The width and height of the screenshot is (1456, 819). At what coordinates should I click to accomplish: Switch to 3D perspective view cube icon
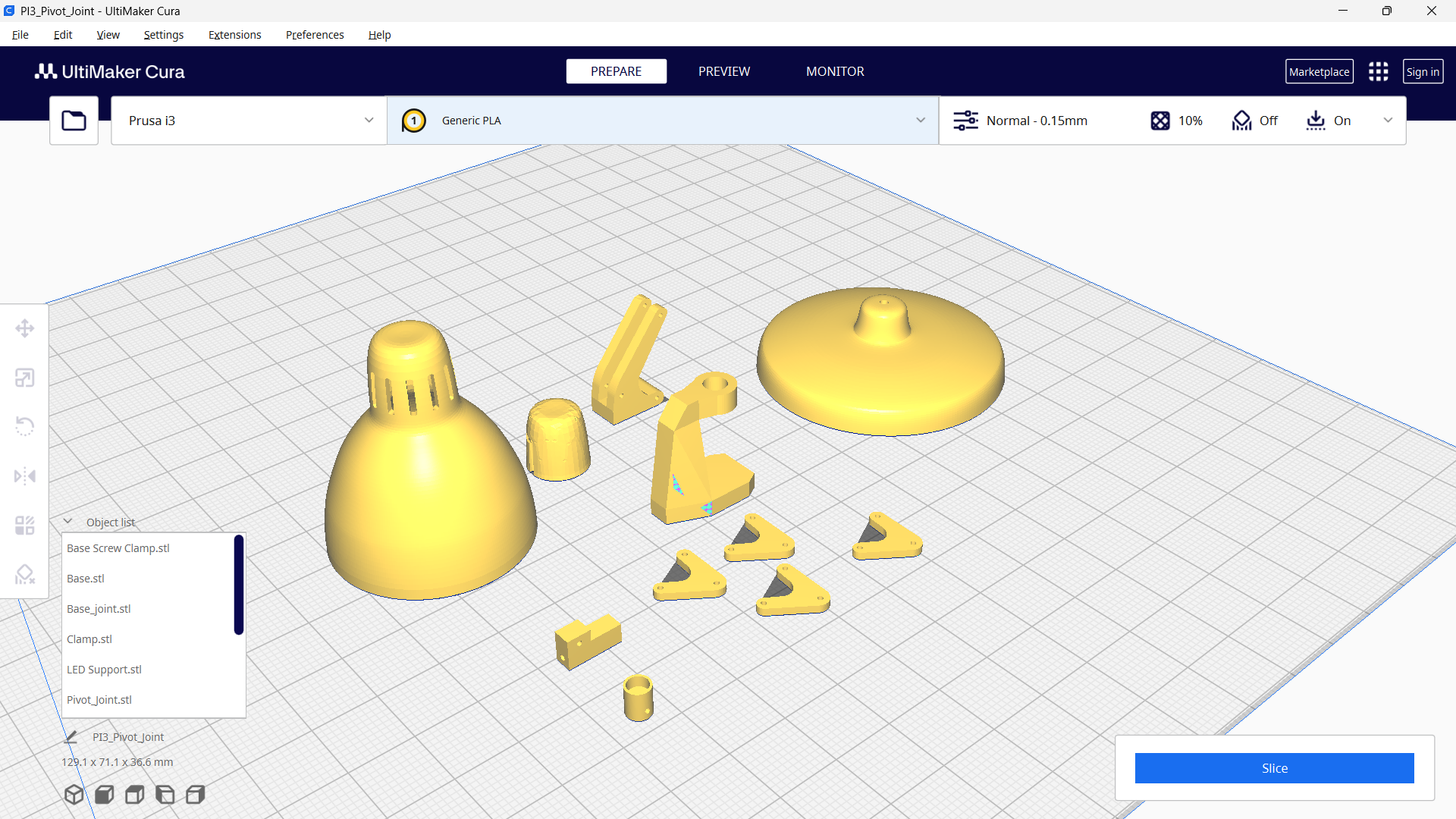(x=74, y=794)
